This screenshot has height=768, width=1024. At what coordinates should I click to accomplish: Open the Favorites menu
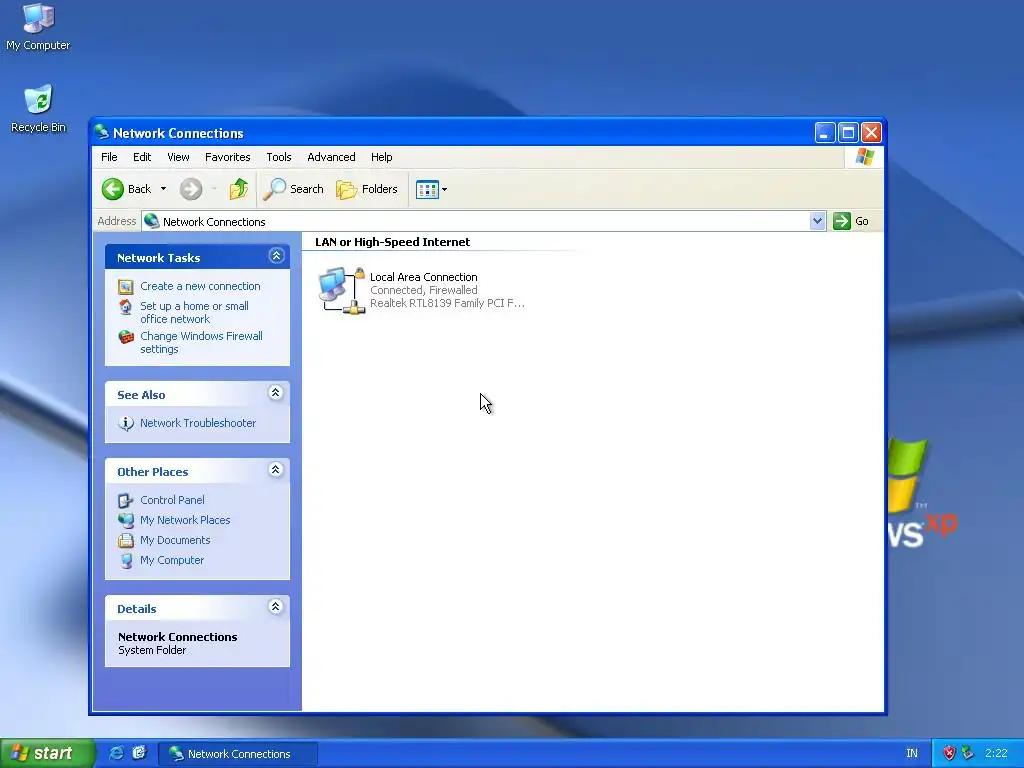pos(227,157)
